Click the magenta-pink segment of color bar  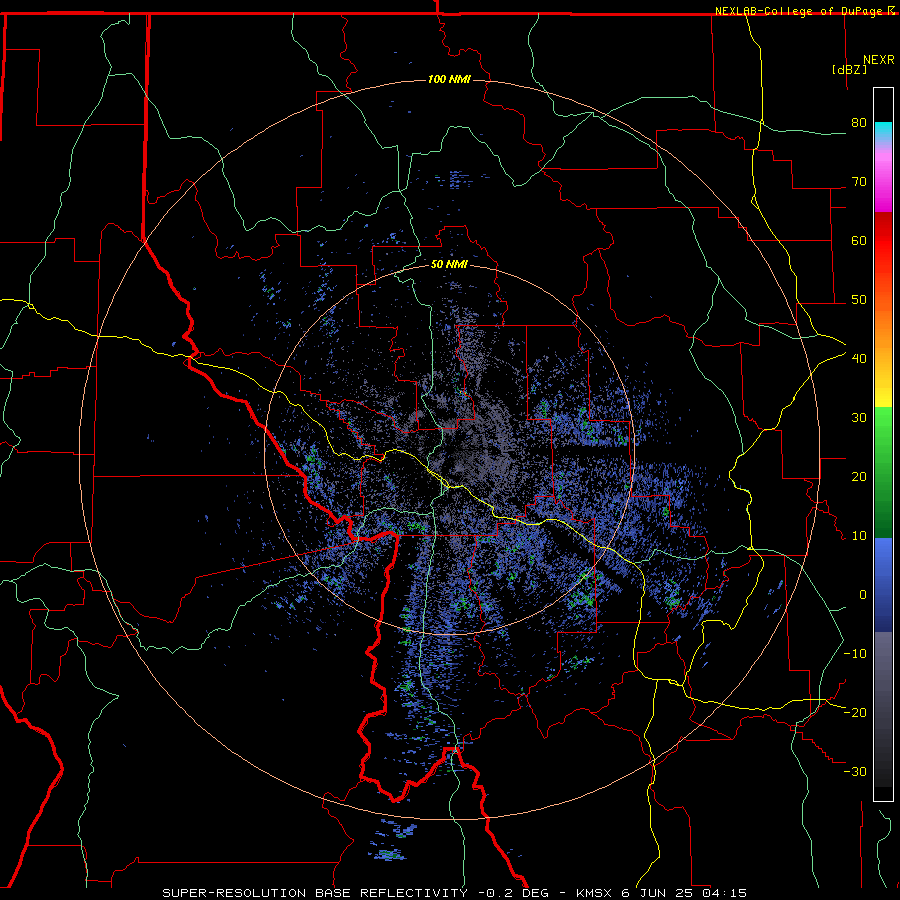(x=883, y=178)
